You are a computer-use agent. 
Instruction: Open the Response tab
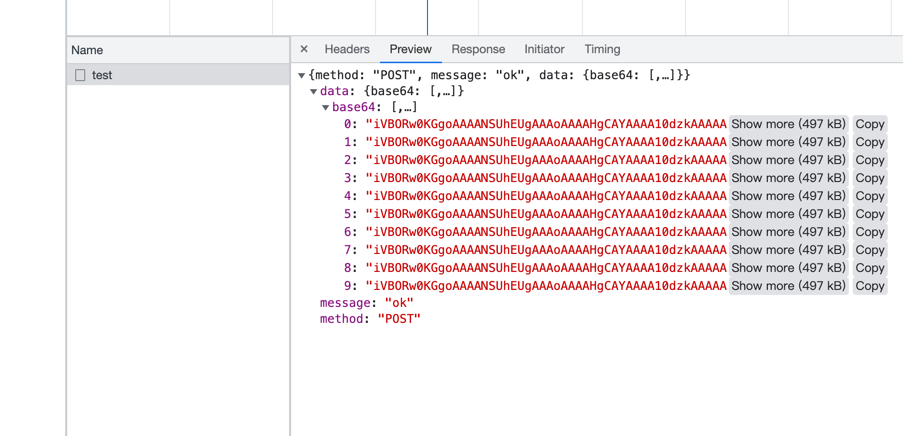478,49
